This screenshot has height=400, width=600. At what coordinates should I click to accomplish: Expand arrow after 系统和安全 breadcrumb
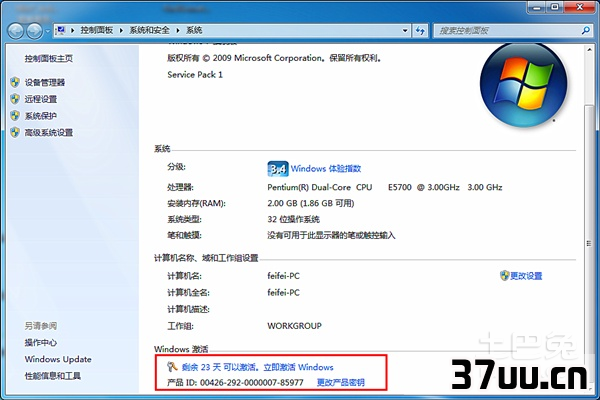point(178,30)
